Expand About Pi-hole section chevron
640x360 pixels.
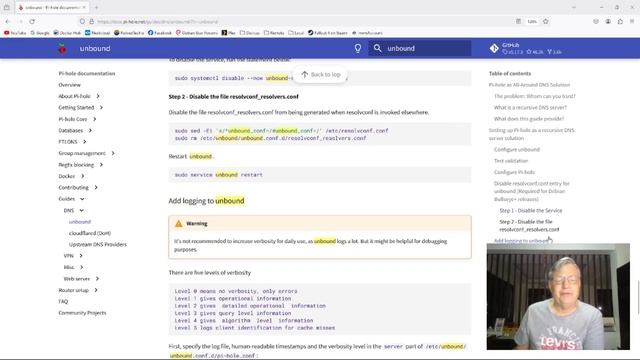click(98, 96)
